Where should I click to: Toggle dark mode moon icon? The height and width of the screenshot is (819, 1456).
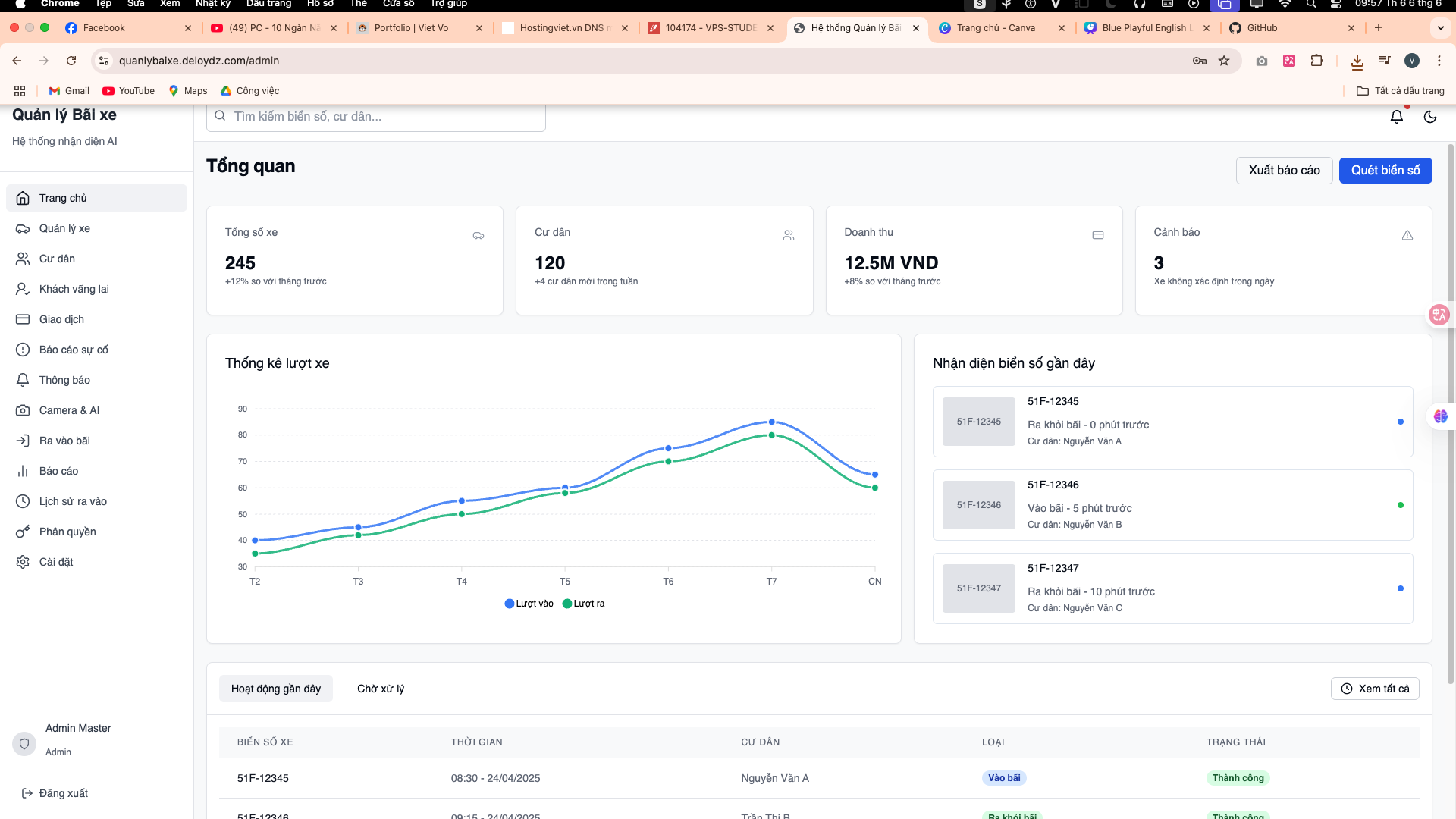(1430, 117)
